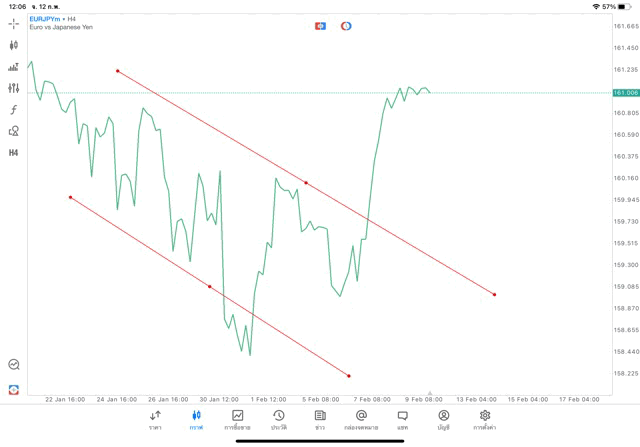Click the red-blue clock icon atop chart
This screenshot has height=447, width=640.
(x=346, y=26)
